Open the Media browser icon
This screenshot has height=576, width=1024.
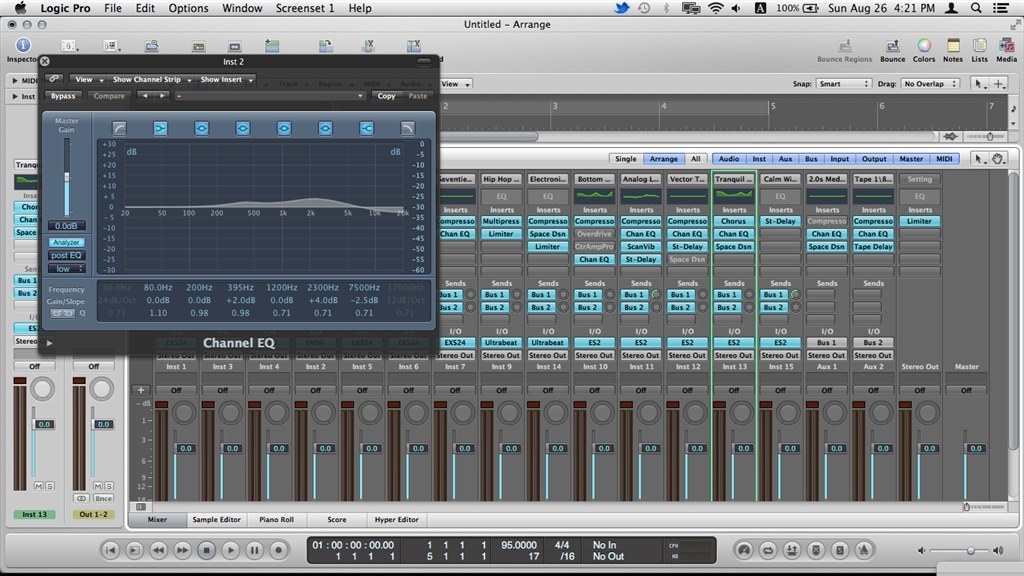1006,46
